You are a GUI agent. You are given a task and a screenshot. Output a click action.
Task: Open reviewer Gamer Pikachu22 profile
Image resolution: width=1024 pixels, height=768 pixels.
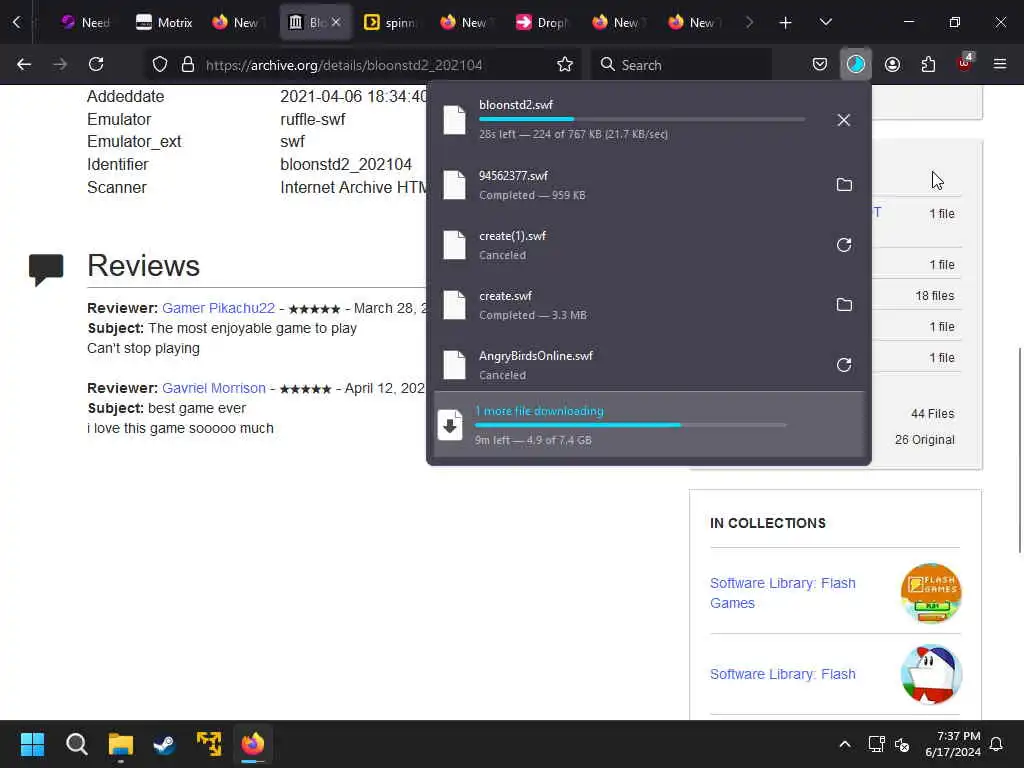(218, 308)
